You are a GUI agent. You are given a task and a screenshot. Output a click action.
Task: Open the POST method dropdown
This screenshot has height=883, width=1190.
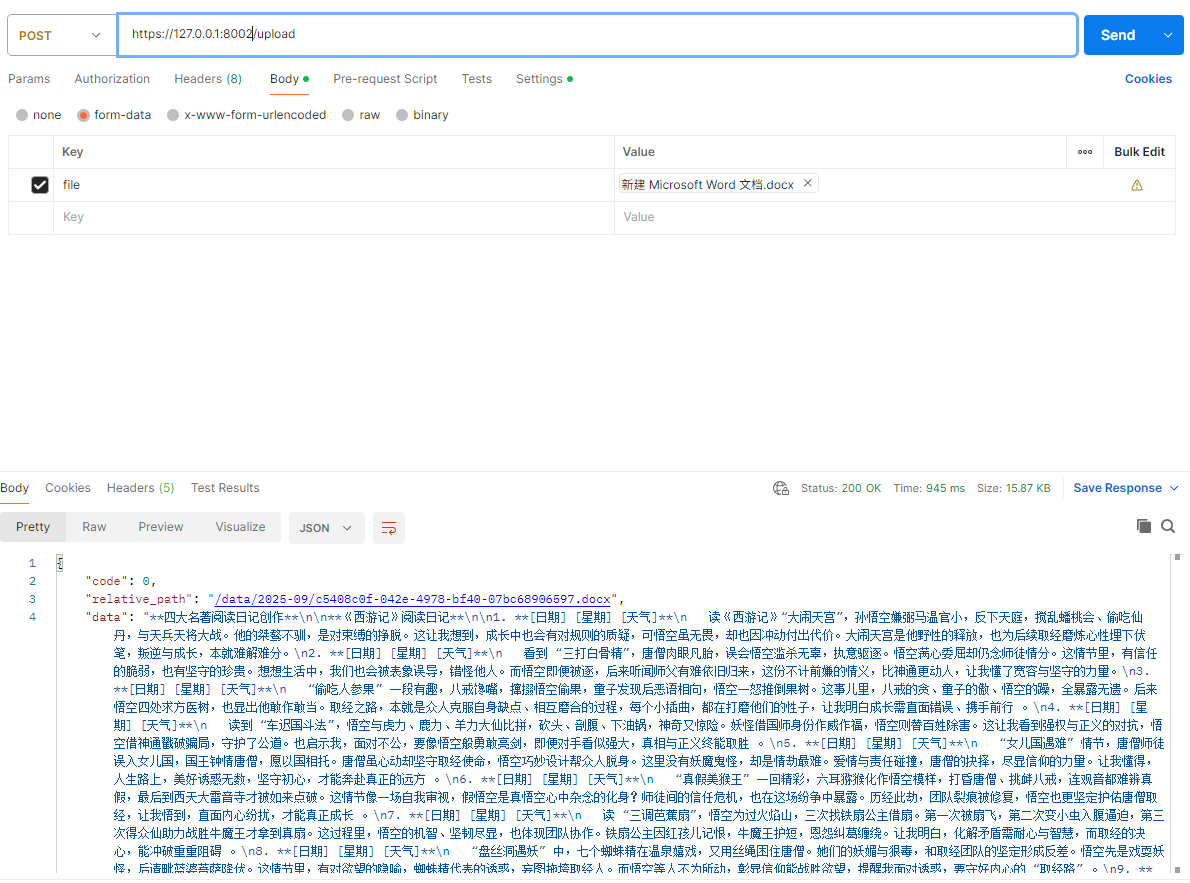pyautogui.click(x=60, y=33)
